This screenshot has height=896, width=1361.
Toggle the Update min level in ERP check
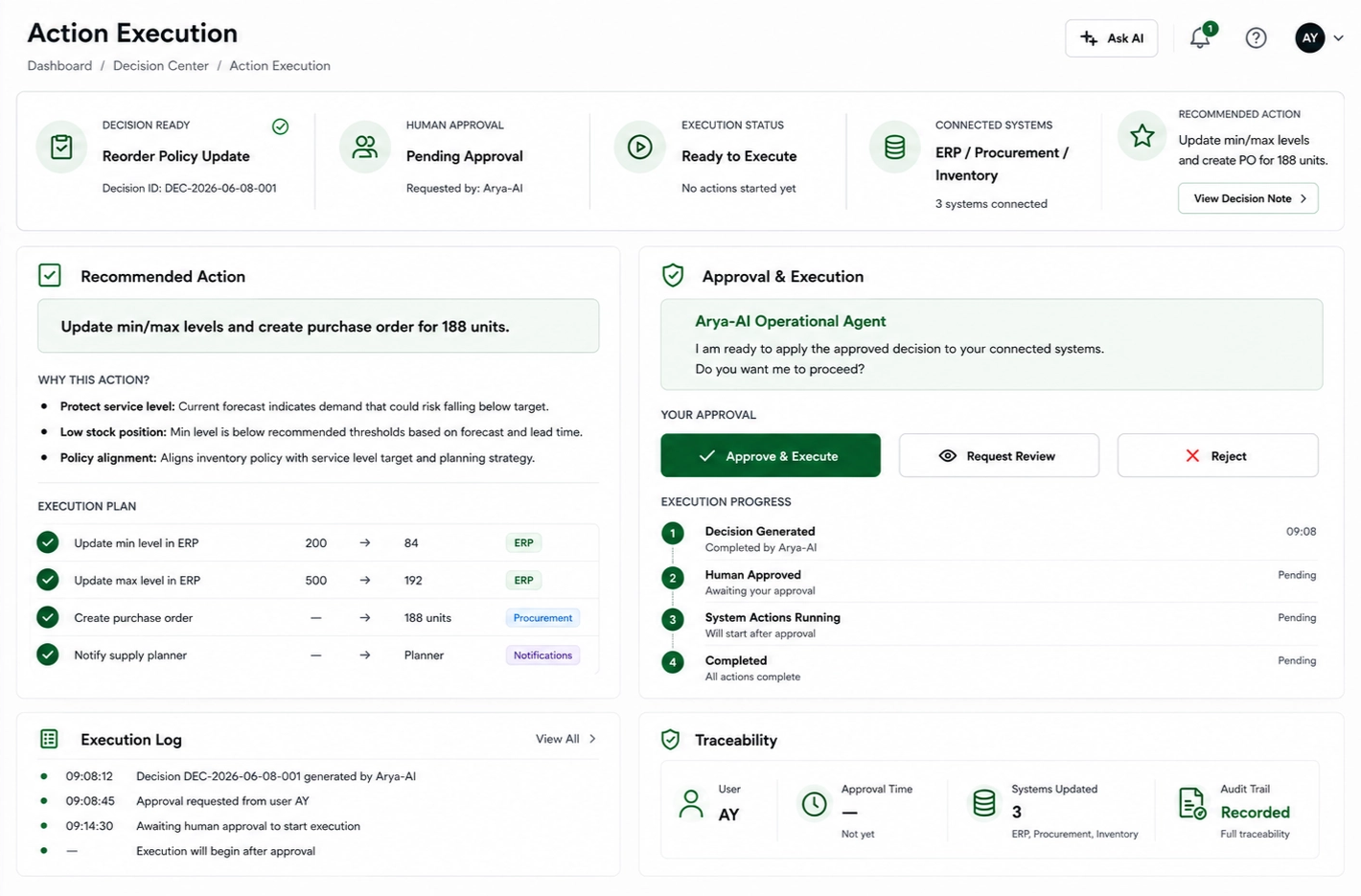(48, 542)
